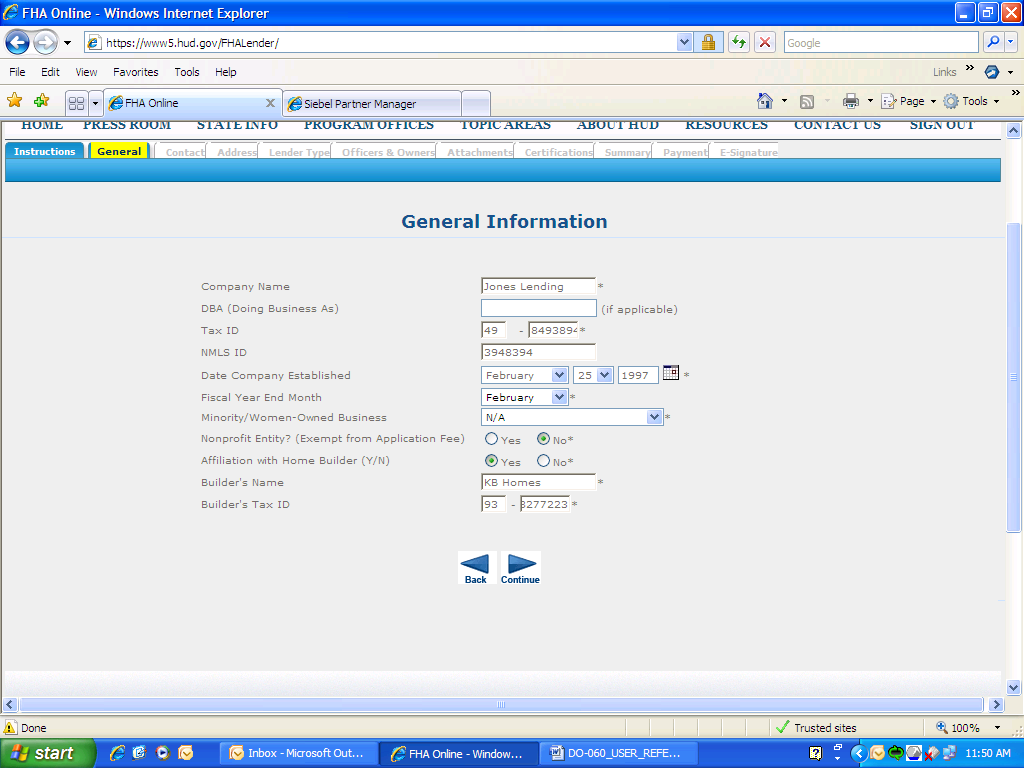Click the Outlook quick launch icon
1024x768 pixels.
coord(186,753)
